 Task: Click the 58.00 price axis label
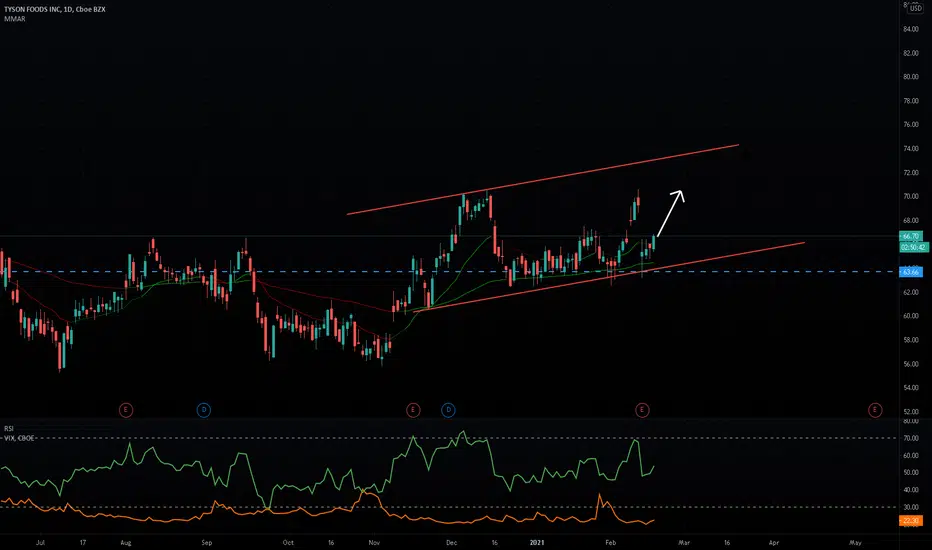911,340
